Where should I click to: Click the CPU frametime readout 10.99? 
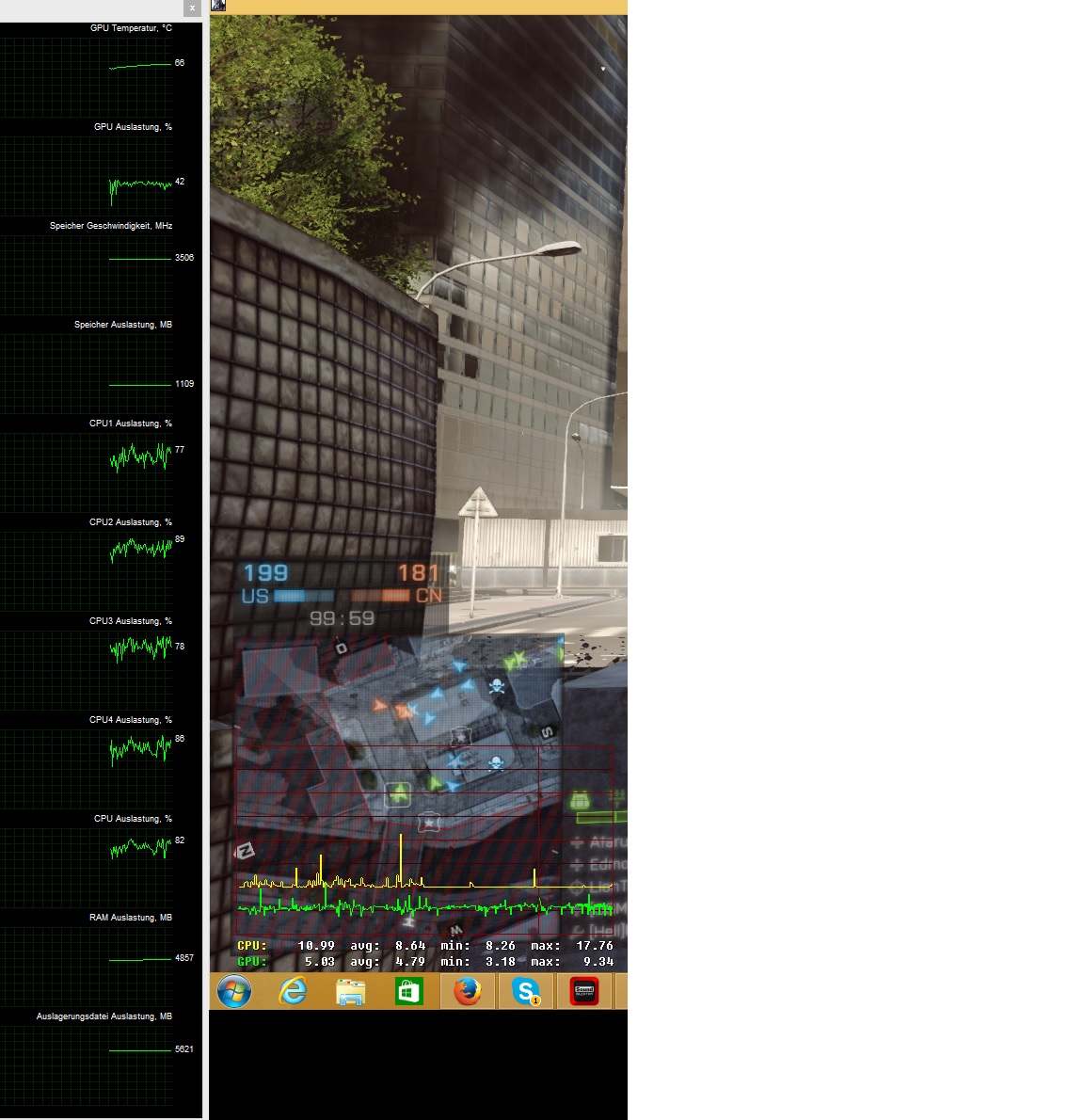point(316,946)
